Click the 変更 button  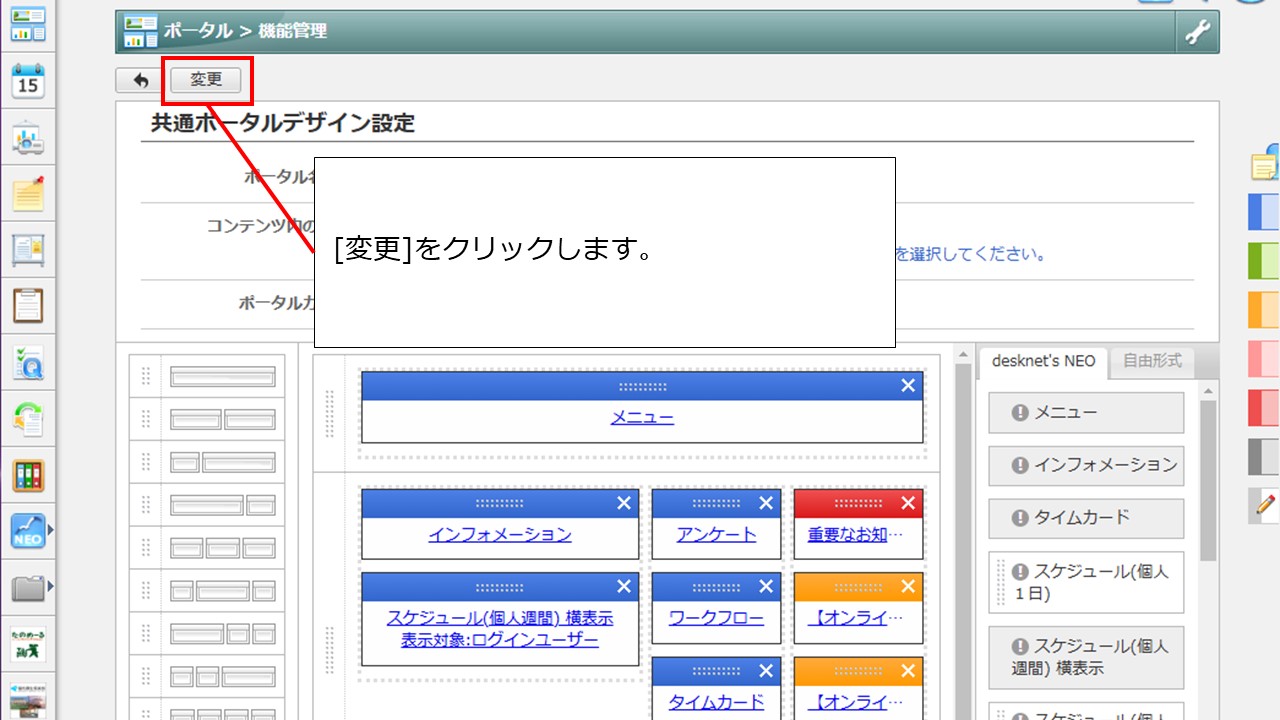(206, 80)
